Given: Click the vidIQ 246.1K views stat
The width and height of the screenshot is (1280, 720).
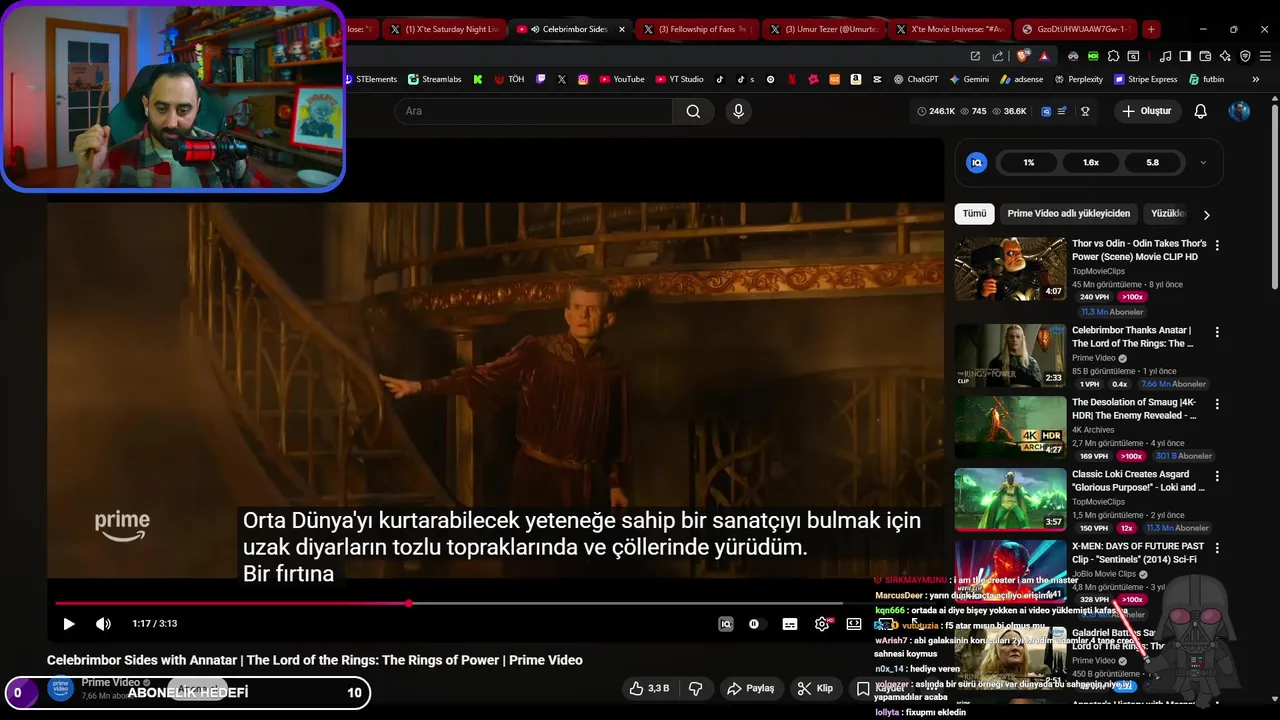Looking at the screenshot, I should (x=937, y=111).
